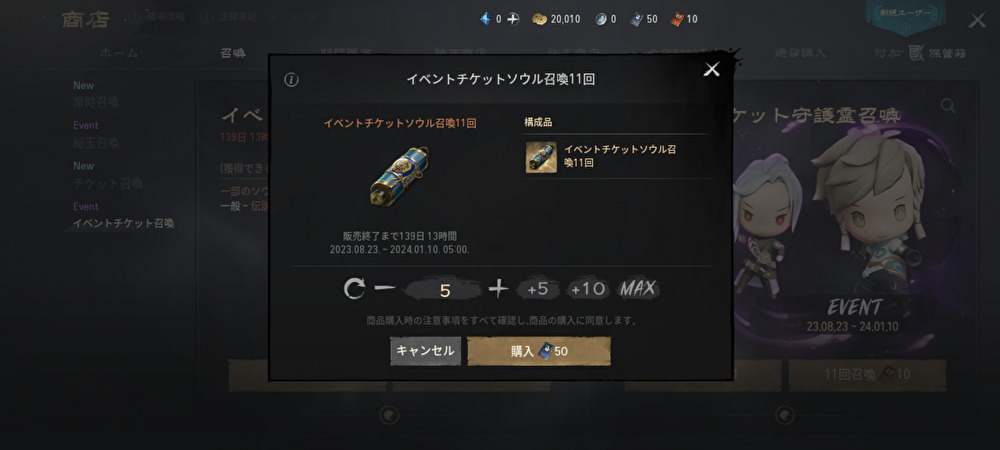This screenshot has height=450, width=1000.
Task: Click the info icon in the dialog header
Action: 291,80
